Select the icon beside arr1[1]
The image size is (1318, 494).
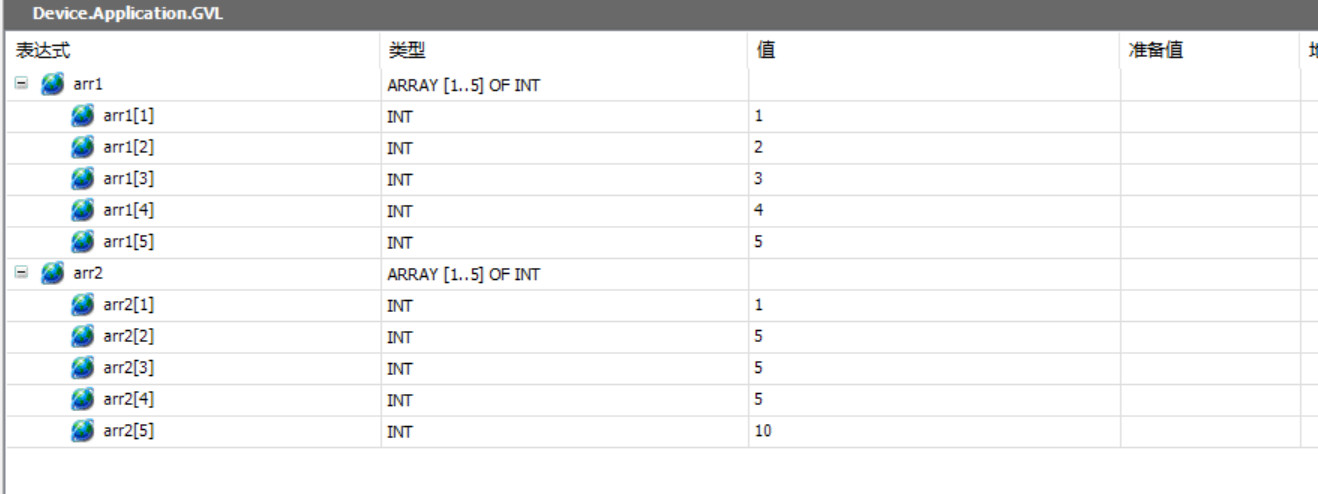(x=82, y=116)
